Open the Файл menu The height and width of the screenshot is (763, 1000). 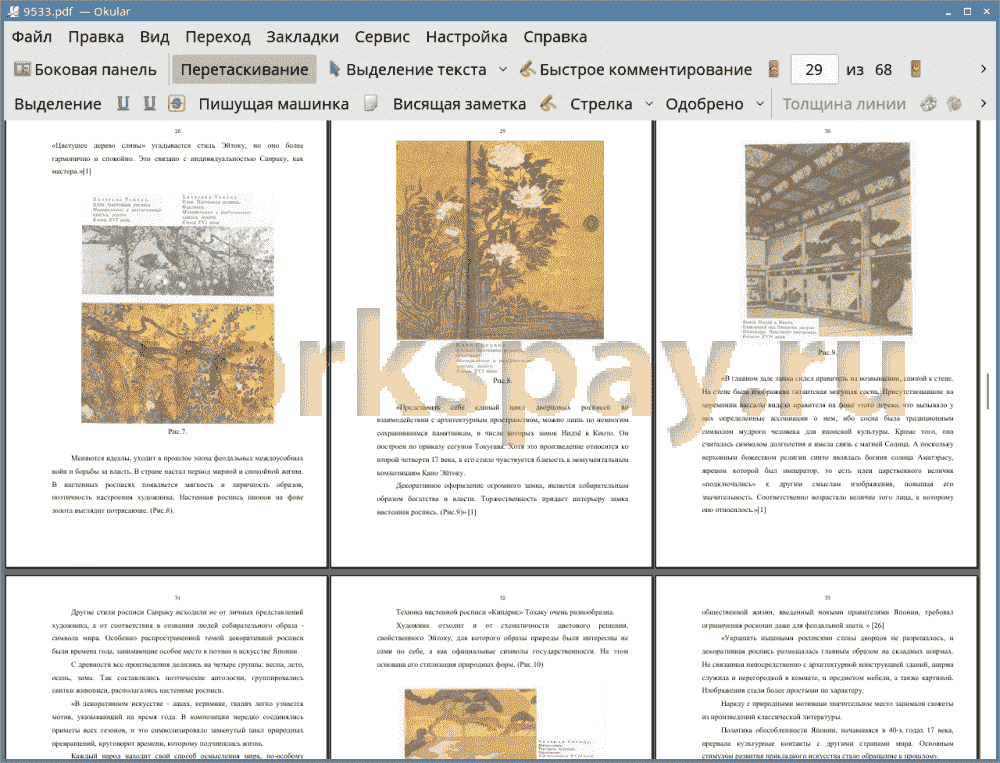(32, 37)
